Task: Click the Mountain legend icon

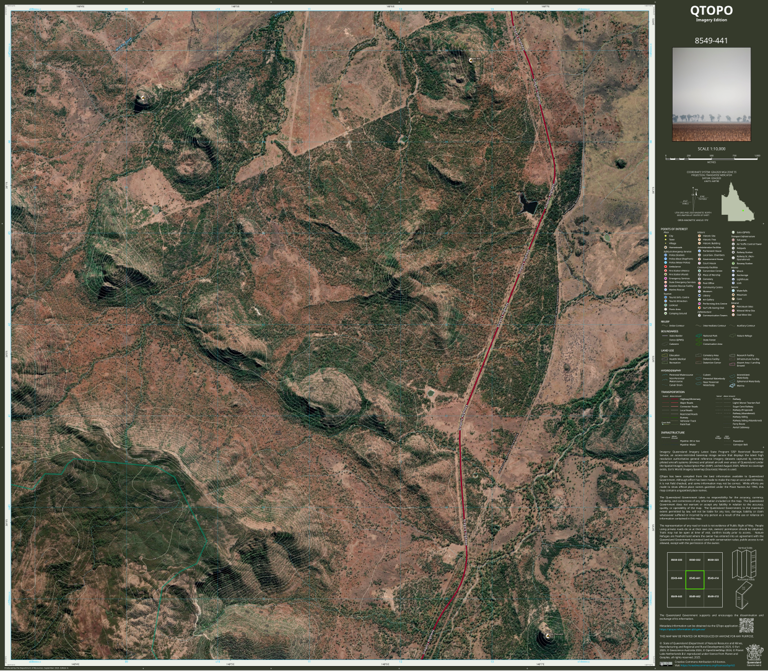Action: (x=733, y=295)
